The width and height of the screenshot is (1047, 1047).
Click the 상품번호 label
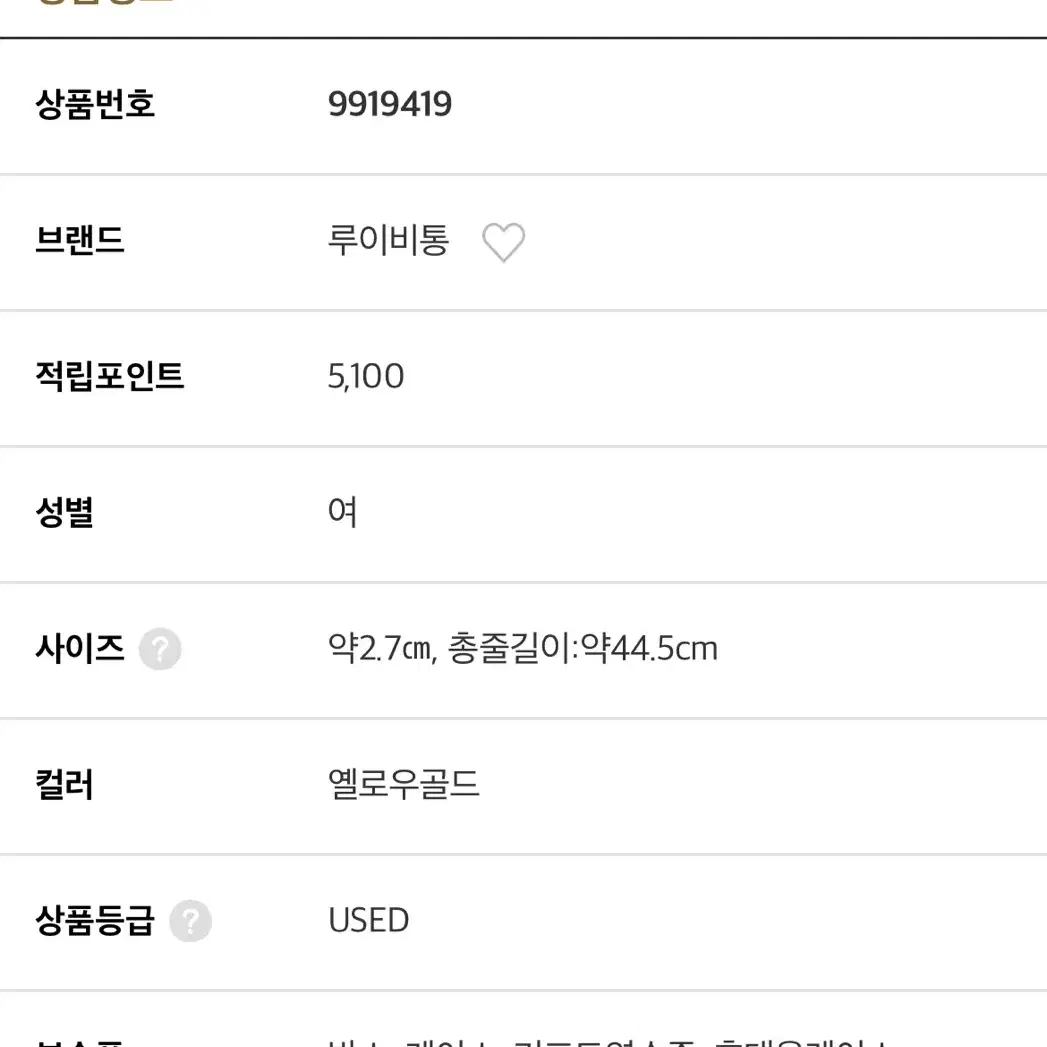coord(95,104)
